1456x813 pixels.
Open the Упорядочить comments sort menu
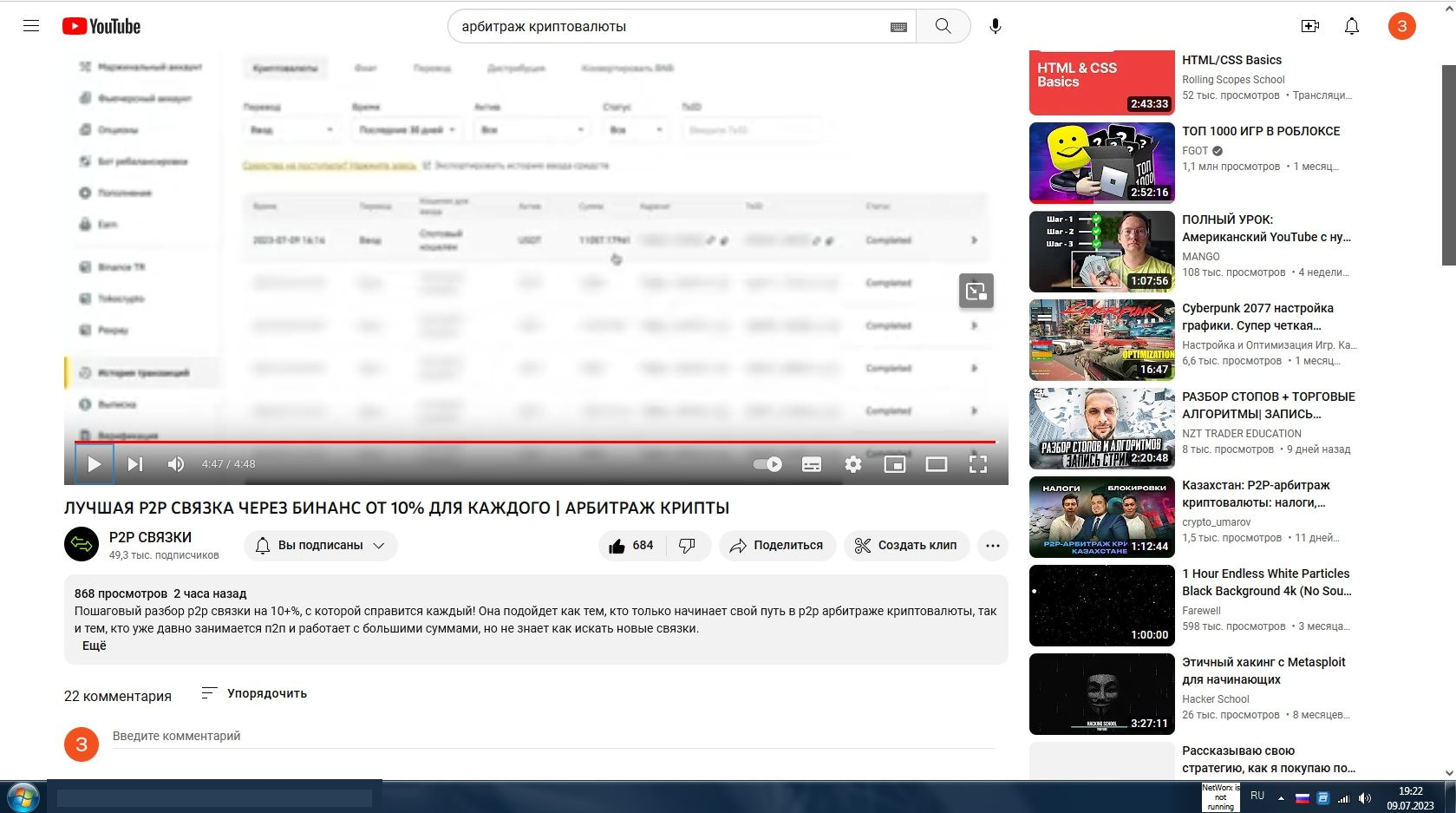tap(254, 693)
